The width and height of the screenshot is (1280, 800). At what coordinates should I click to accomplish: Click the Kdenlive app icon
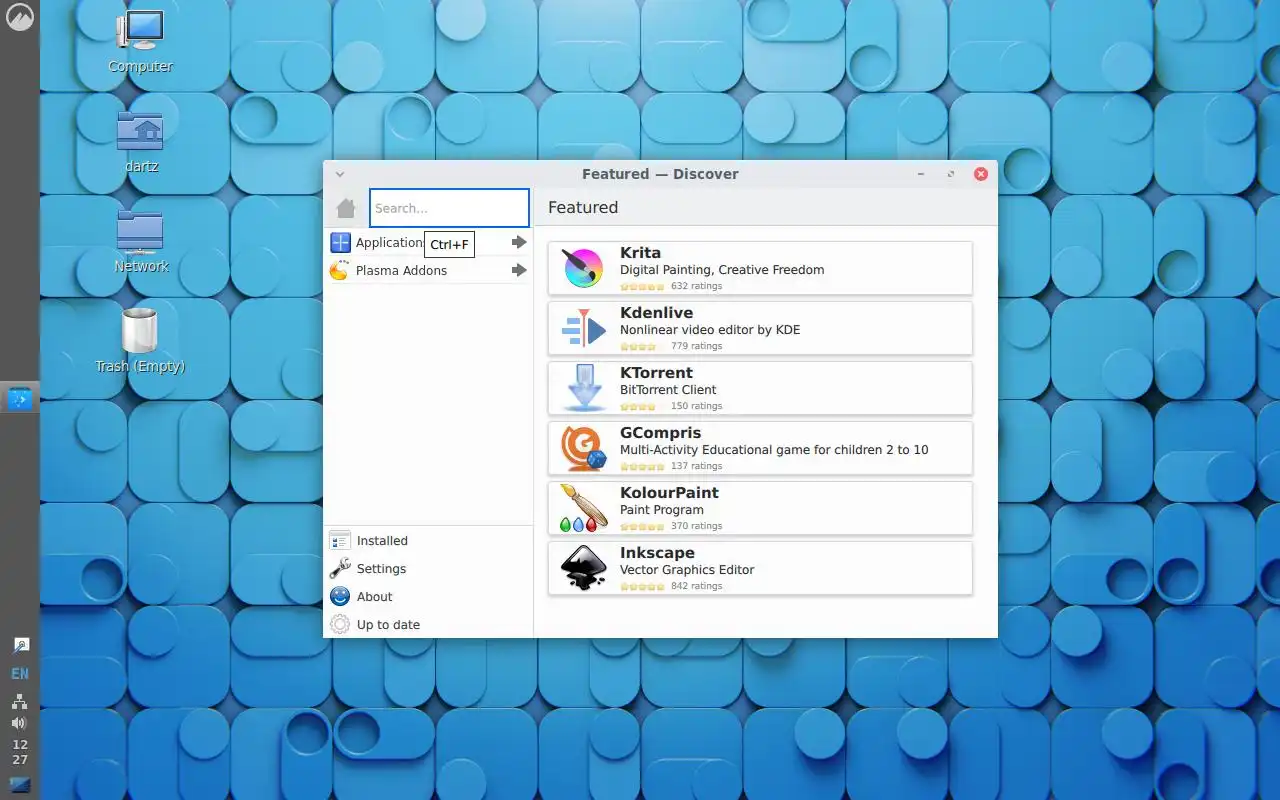583,328
